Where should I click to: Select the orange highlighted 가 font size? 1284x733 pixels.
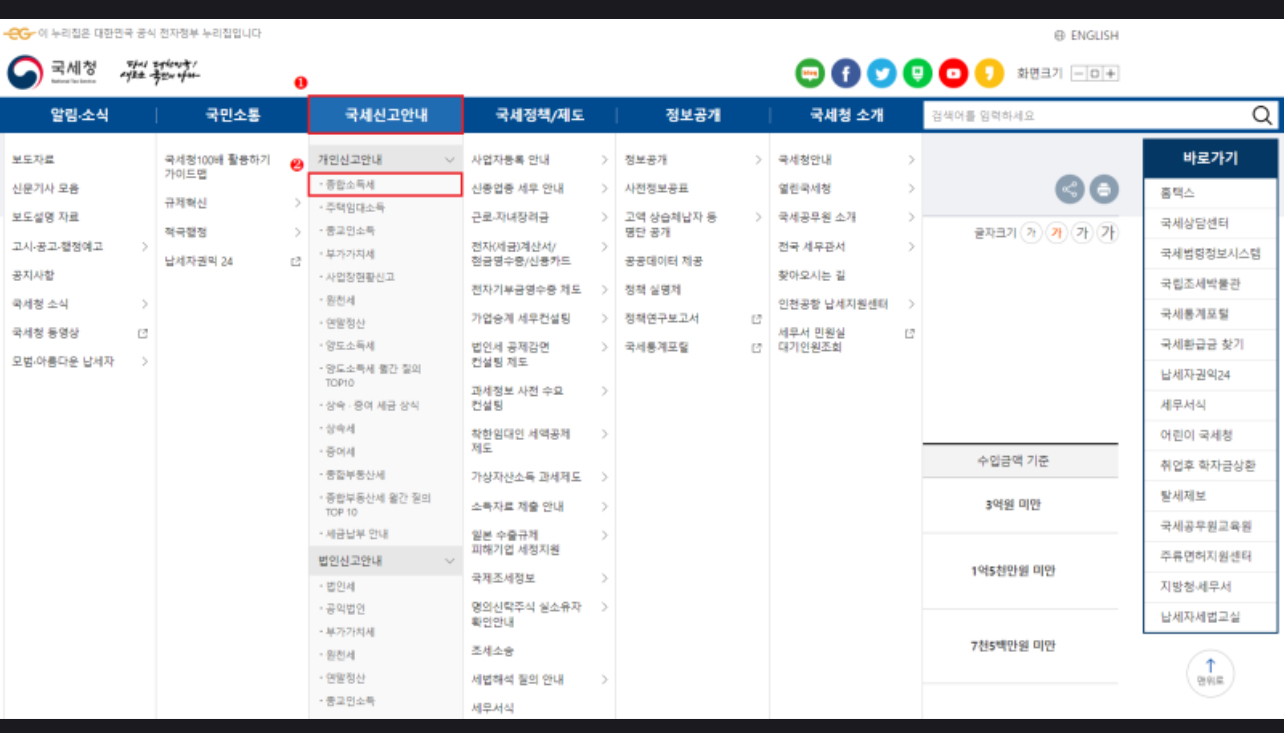[x=1057, y=233]
